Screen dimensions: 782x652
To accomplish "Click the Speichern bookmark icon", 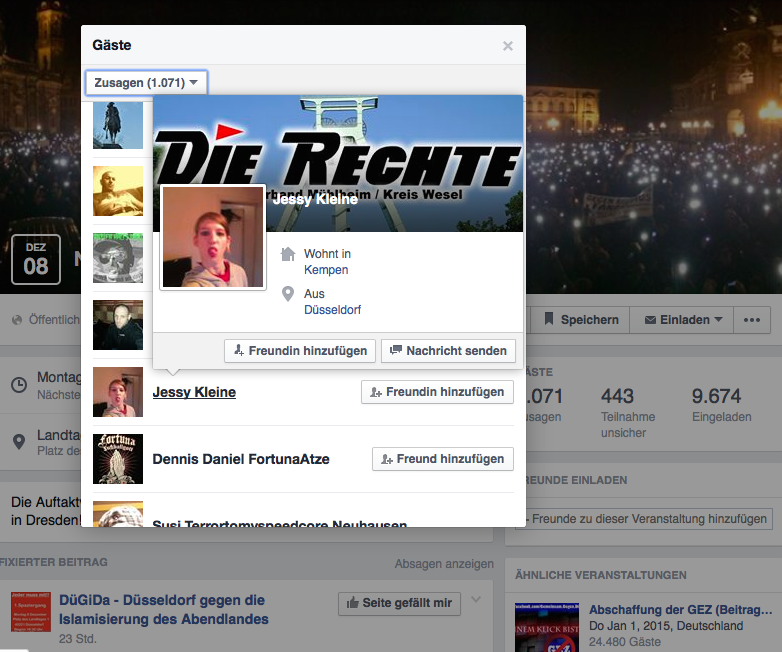I will (x=549, y=319).
